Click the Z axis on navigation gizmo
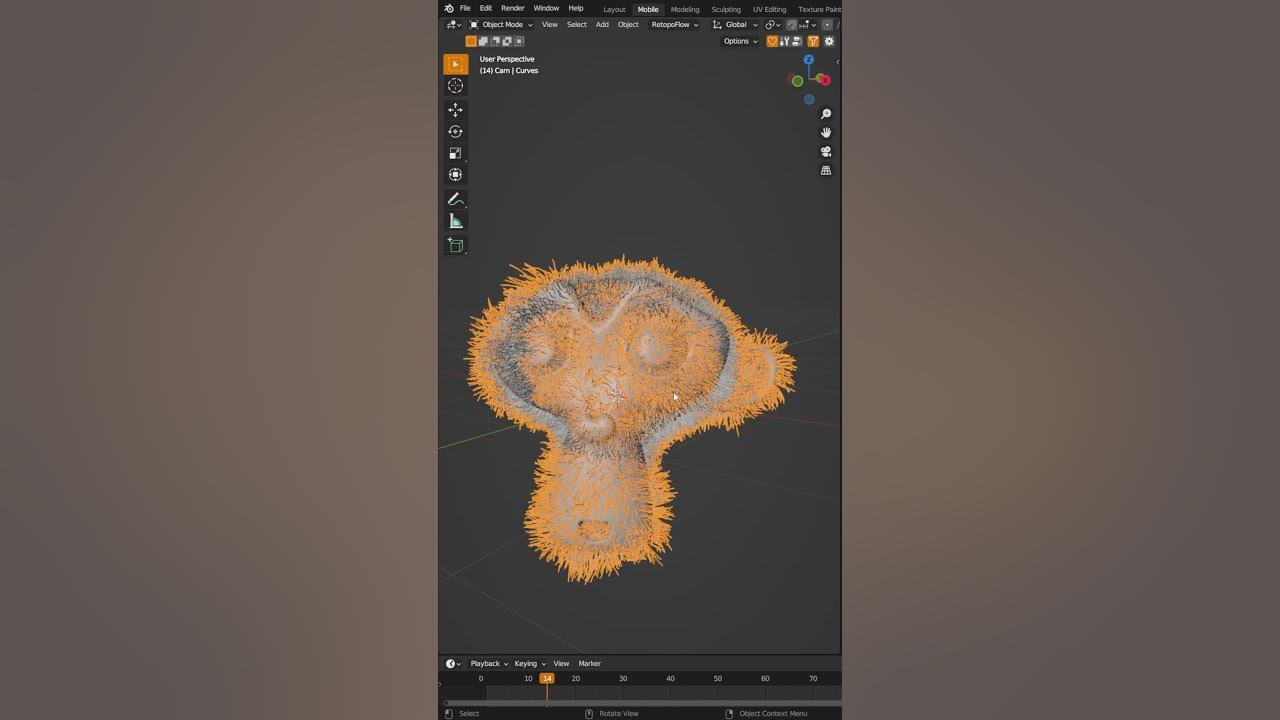This screenshot has height=720, width=1280. point(809,60)
